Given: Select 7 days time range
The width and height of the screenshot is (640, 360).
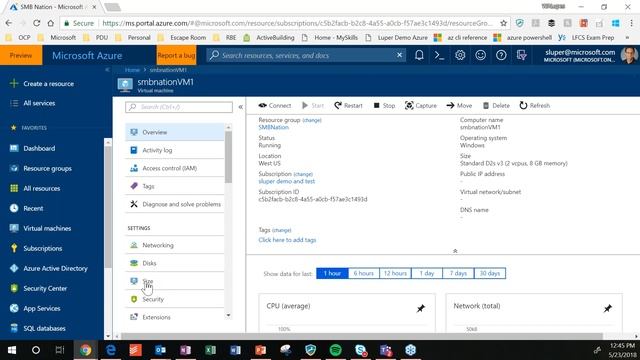Looking at the screenshot, I should (458, 273).
